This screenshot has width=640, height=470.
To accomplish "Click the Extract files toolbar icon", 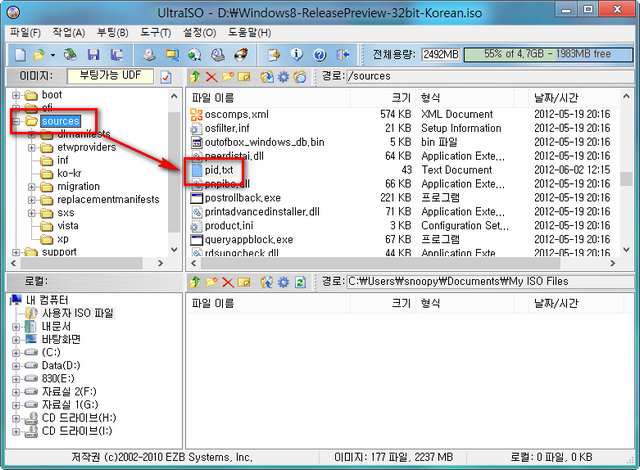I will click(274, 55).
